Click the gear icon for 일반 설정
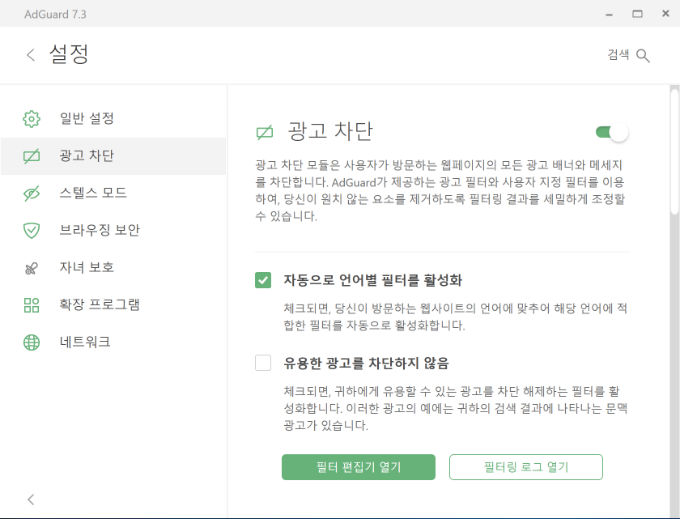Screen dimensions: 680x519 coord(31,118)
